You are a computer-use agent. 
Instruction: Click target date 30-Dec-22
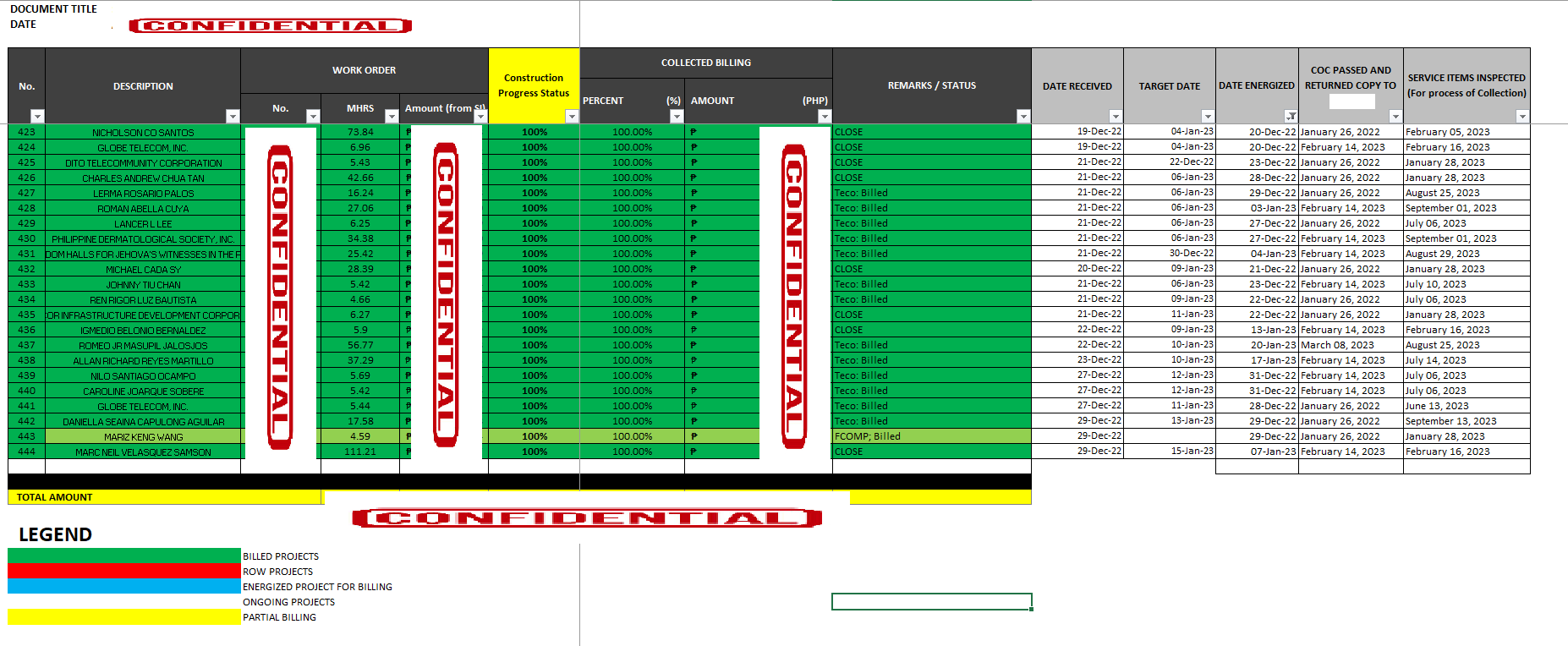[x=1170, y=253]
